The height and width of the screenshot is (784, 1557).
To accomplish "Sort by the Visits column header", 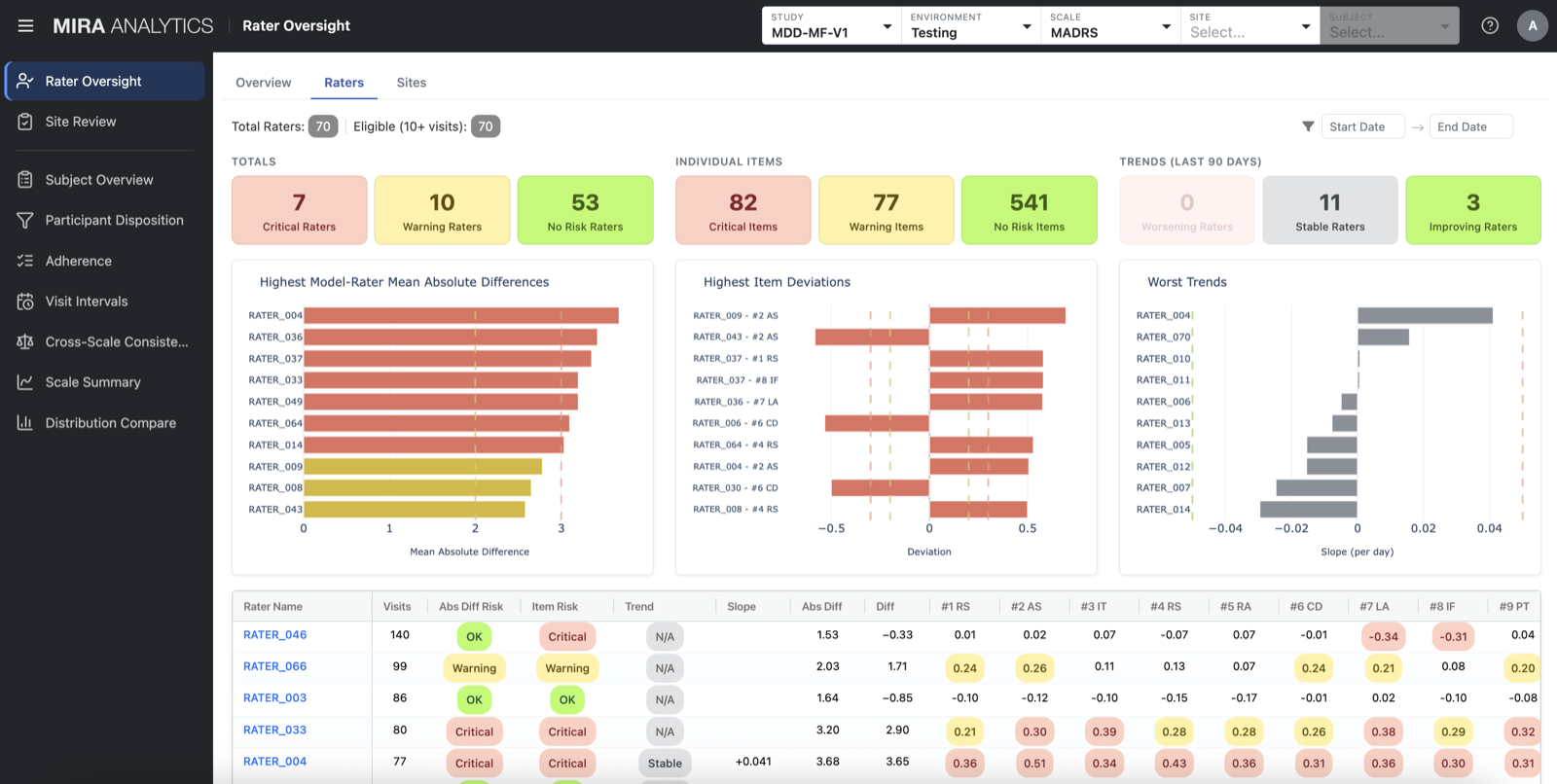I will tap(397, 607).
